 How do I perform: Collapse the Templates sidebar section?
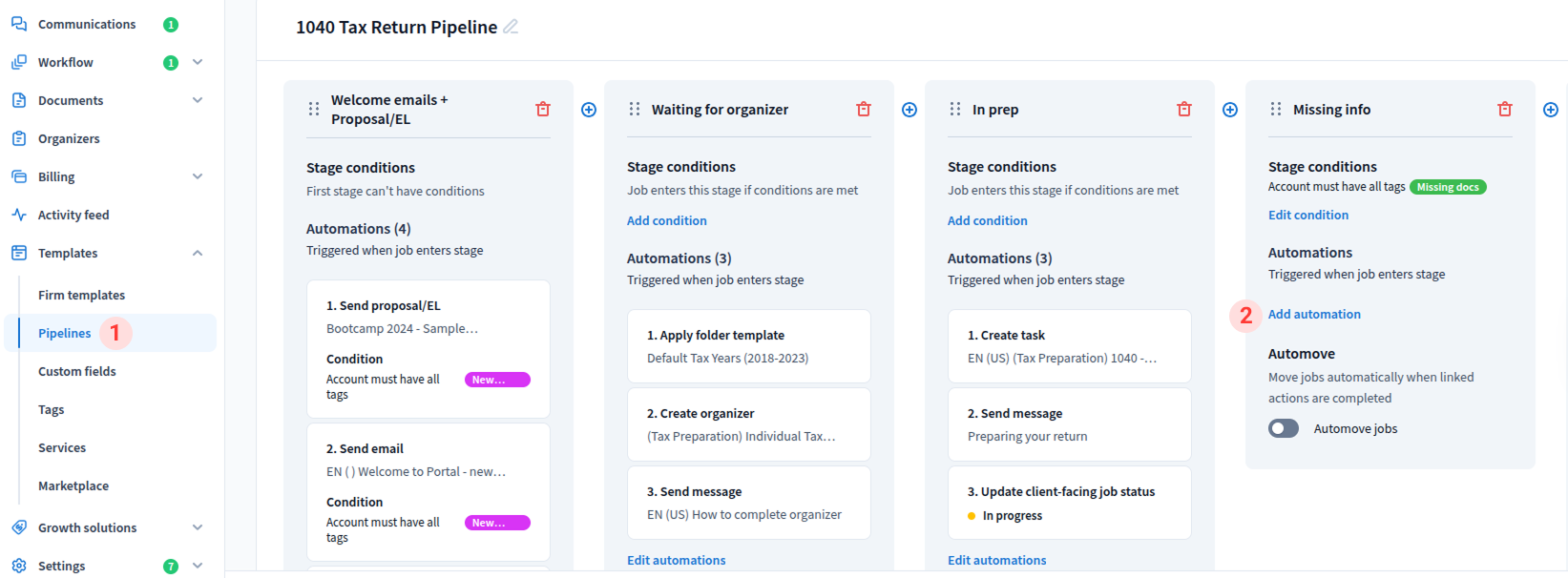pyautogui.click(x=198, y=253)
